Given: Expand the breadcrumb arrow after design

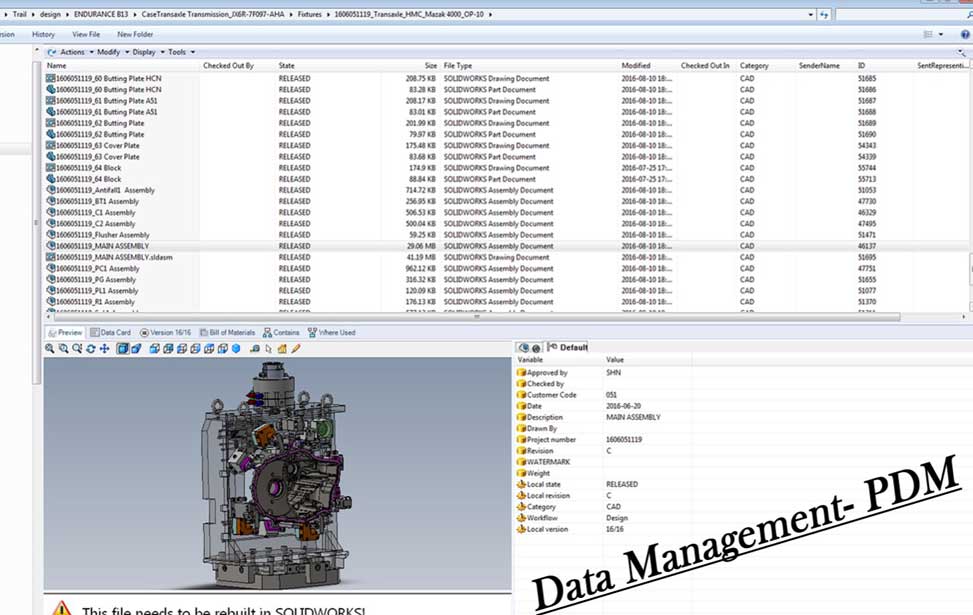Looking at the screenshot, I should pyautogui.click(x=67, y=14).
